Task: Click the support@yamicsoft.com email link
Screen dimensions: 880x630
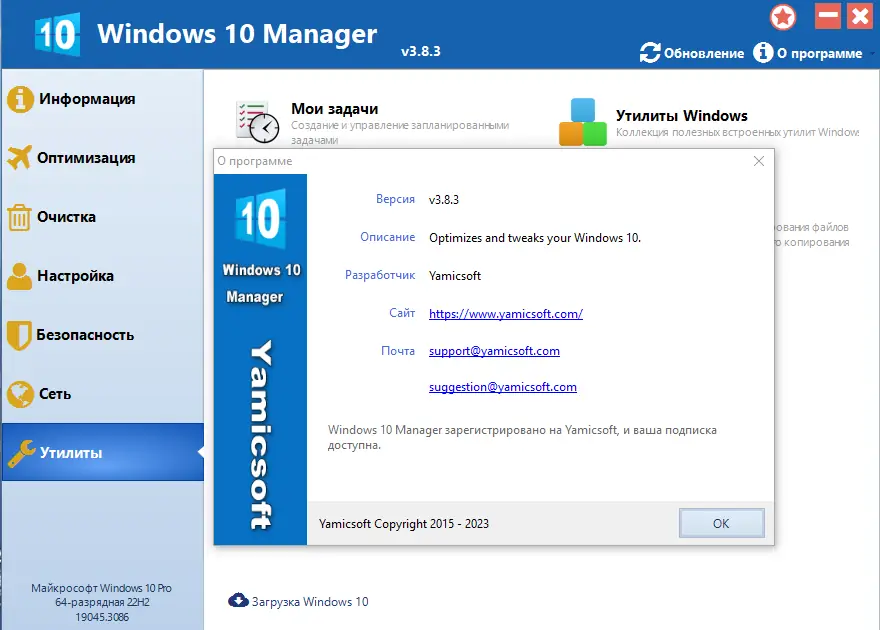Action: 494,351
